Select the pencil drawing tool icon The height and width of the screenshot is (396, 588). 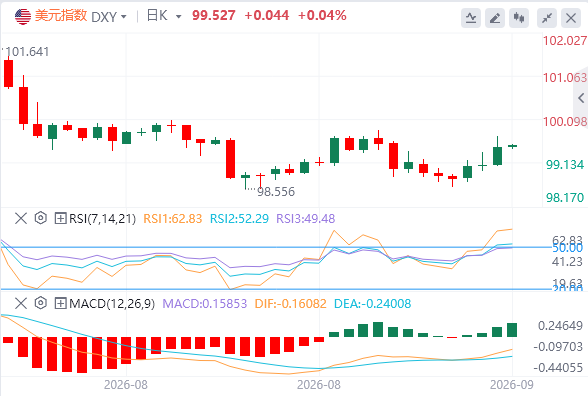[x=495, y=18]
